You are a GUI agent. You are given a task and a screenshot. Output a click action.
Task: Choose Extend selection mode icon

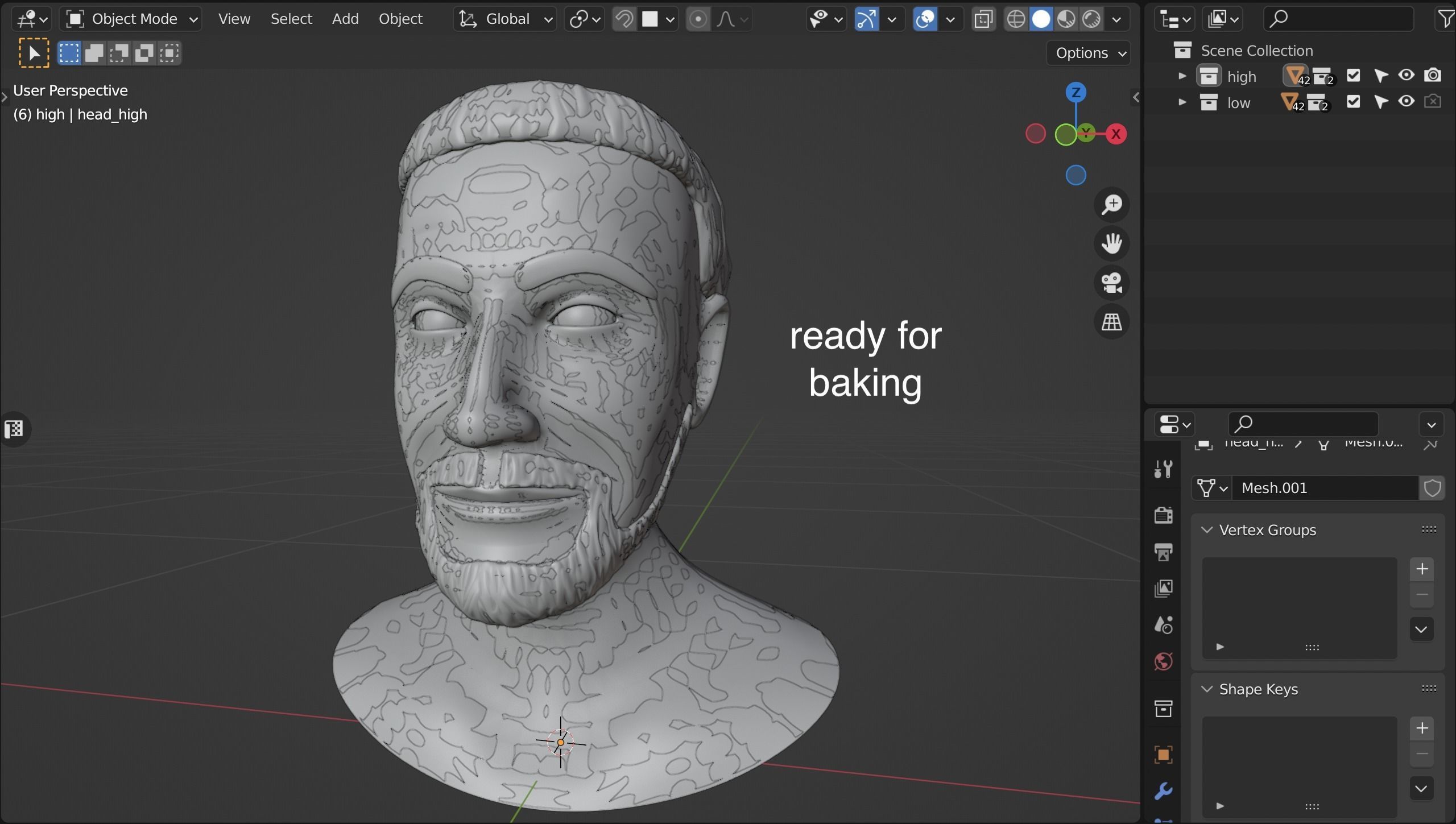pyautogui.click(x=94, y=53)
